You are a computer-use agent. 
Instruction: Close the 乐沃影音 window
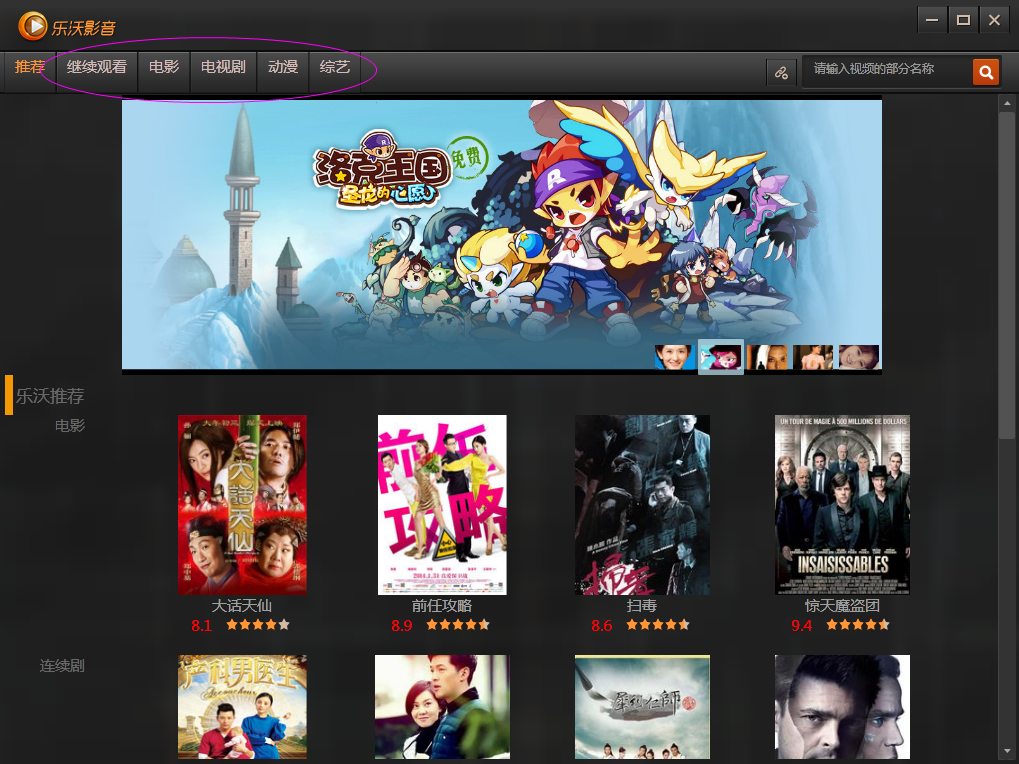tap(994, 20)
